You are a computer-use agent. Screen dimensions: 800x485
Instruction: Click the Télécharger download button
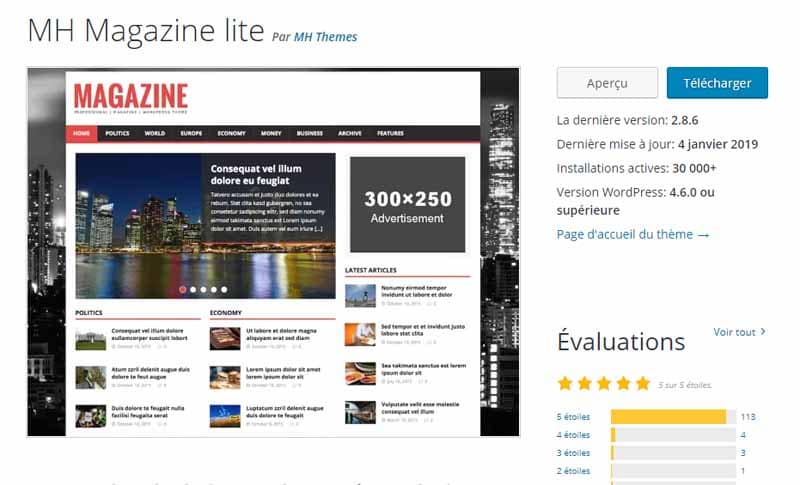coord(717,83)
